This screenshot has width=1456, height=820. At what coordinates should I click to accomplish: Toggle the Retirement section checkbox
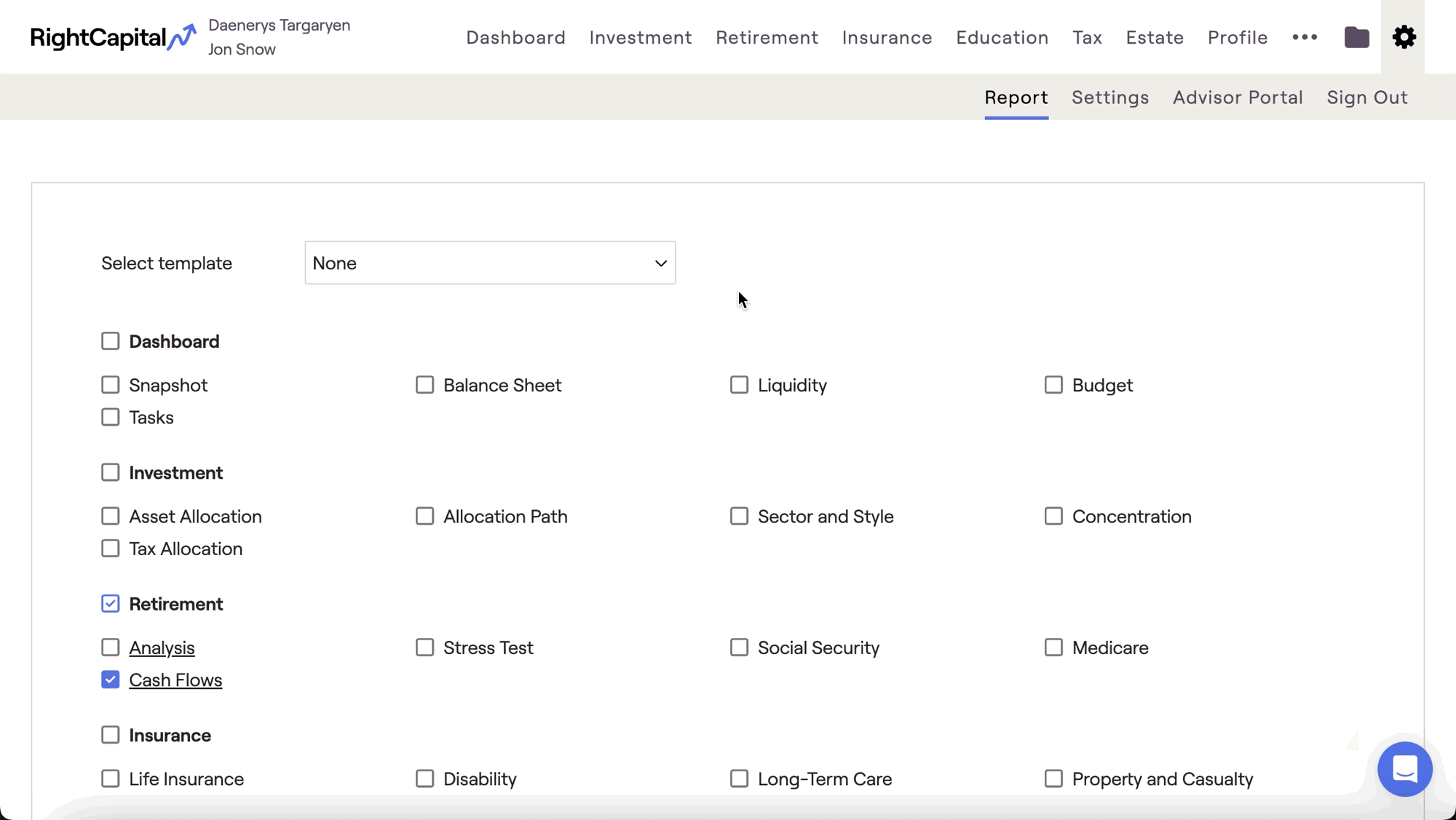(x=111, y=604)
